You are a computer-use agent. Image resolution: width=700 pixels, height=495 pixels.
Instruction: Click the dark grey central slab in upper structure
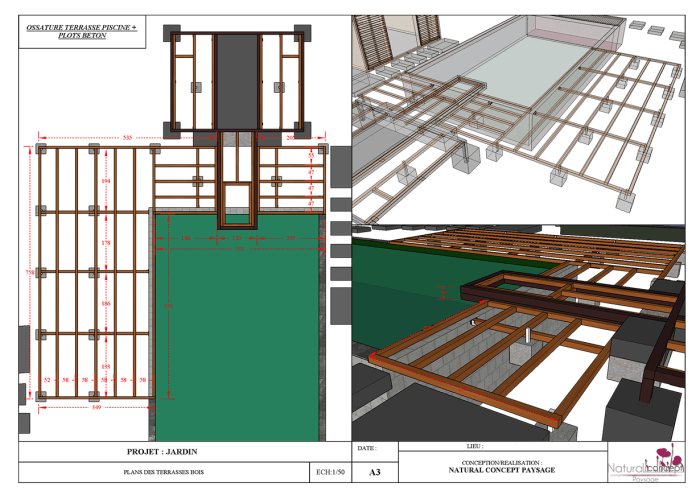point(237,82)
